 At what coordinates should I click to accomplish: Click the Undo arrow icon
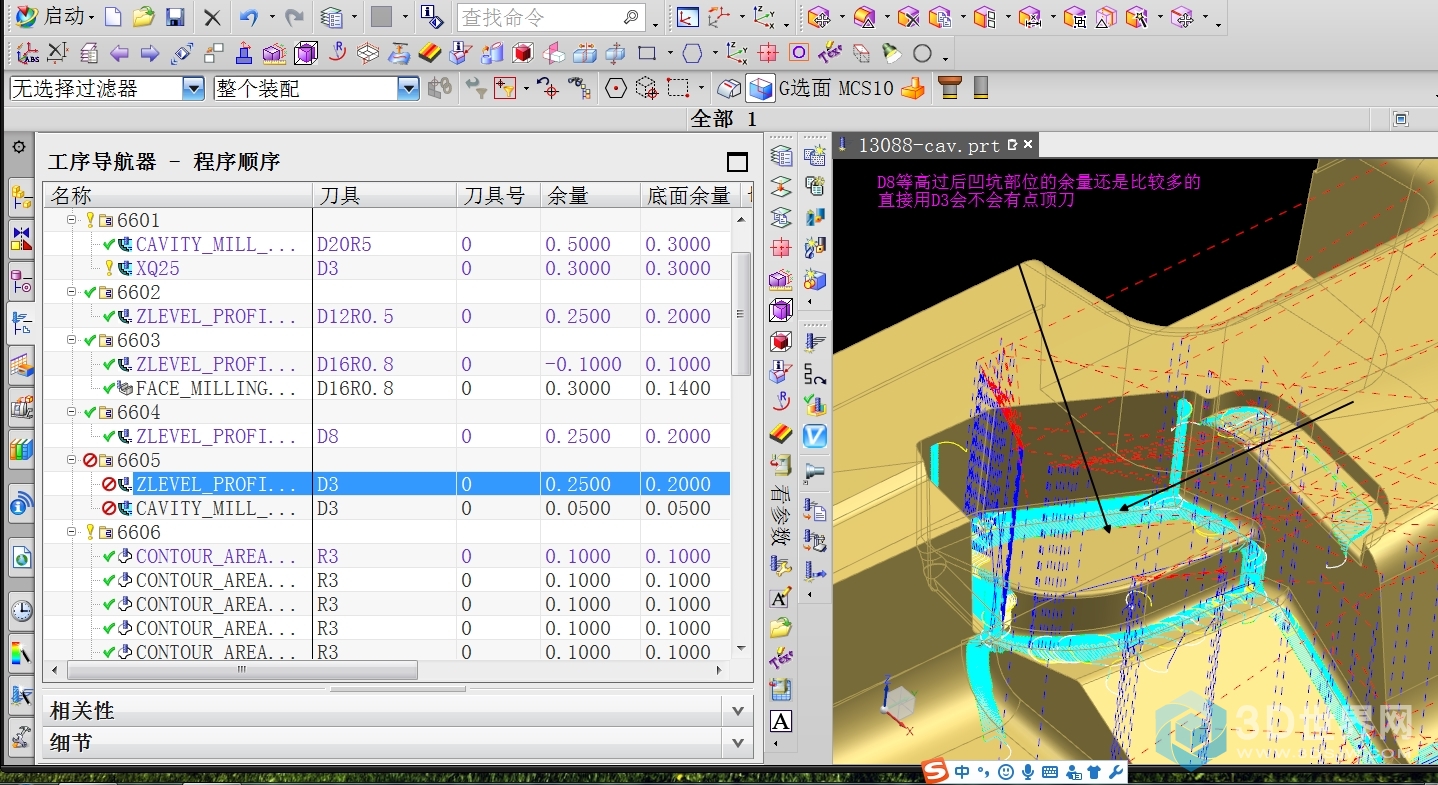249,17
